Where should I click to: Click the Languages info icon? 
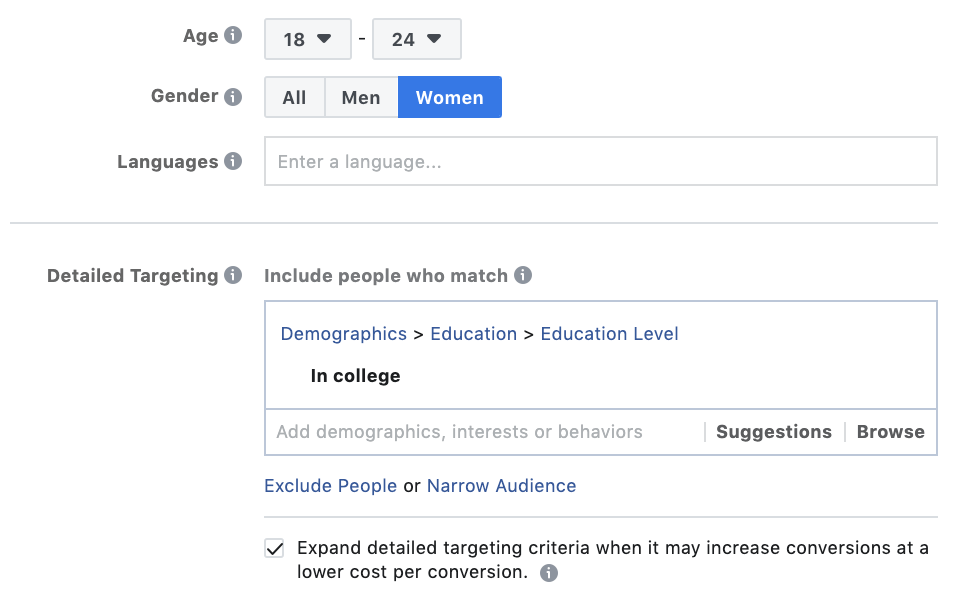(233, 161)
